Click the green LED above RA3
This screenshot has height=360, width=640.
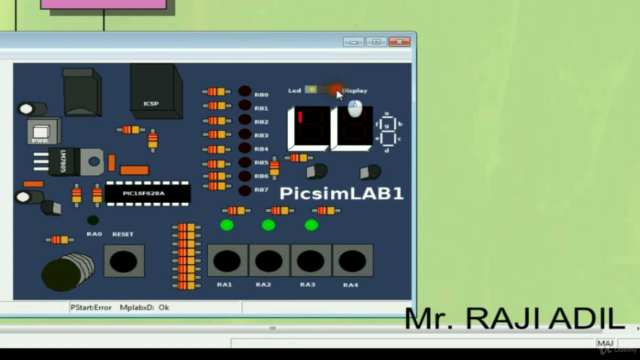click(311, 225)
